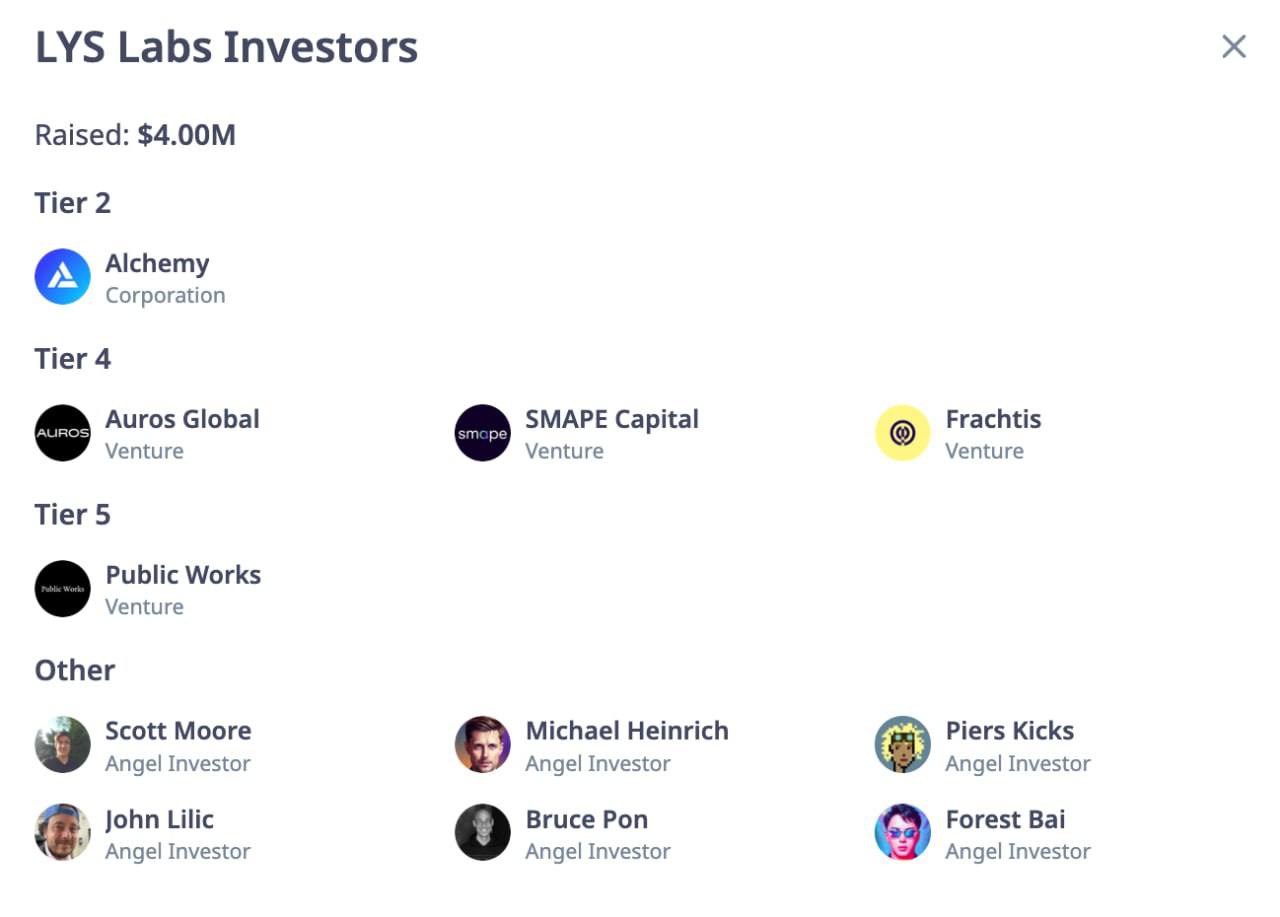1280x917 pixels.
Task: Select the Forest Bai name link
Action: [1006, 819]
